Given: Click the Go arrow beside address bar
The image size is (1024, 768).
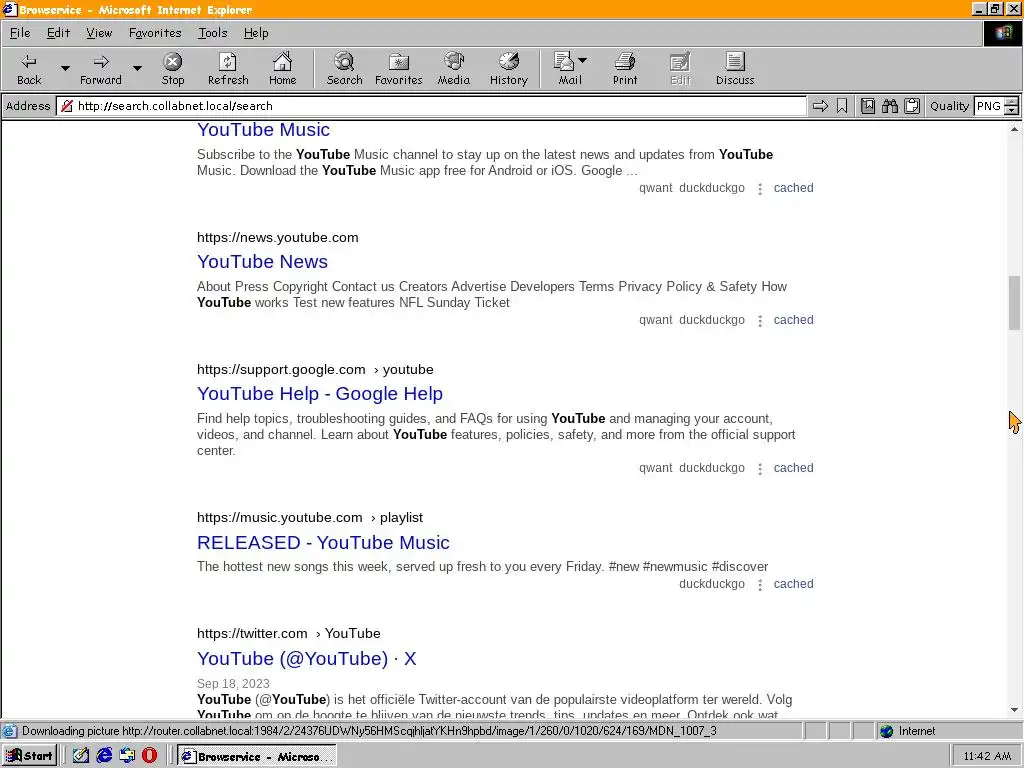Looking at the screenshot, I should click(820, 106).
